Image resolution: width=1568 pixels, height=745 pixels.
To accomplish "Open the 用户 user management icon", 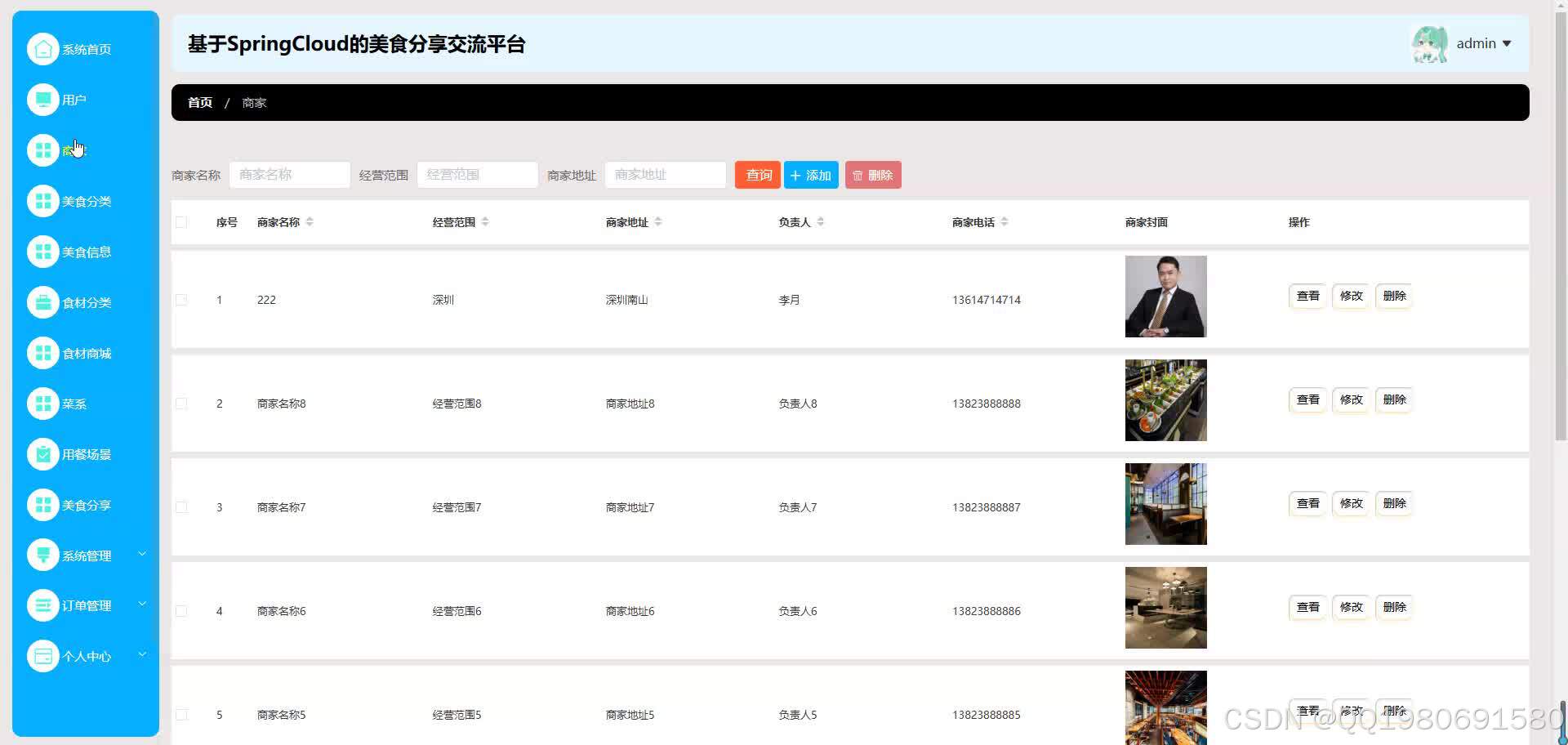I will pos(43,99).
